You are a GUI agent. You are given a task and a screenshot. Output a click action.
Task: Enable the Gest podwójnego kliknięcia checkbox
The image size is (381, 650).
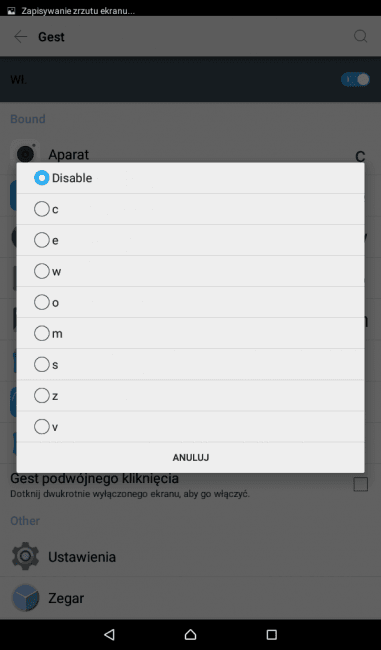360,484
